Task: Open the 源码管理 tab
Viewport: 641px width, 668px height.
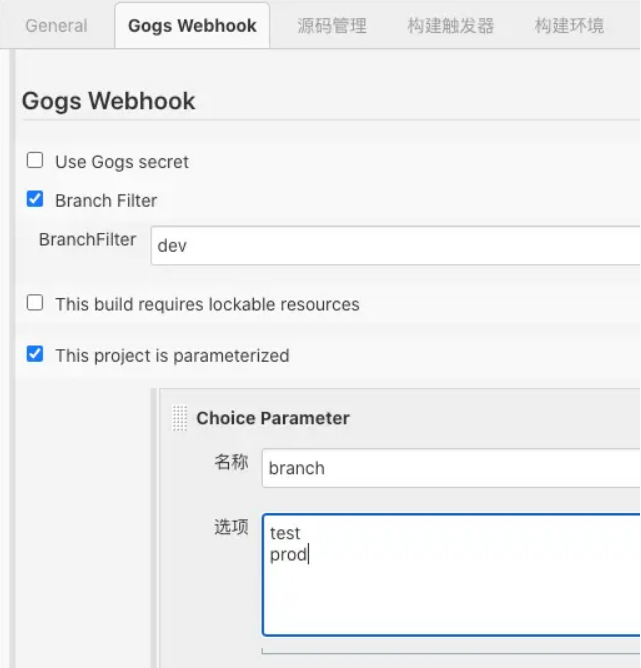Action: (331, 26)
